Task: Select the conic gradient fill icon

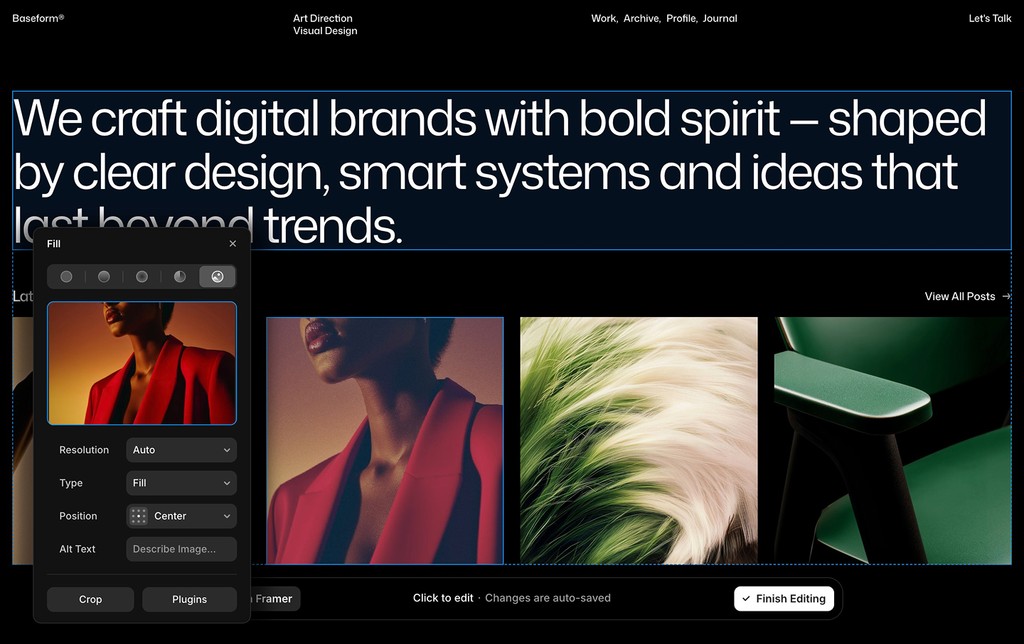Action: (x=180, y=277)
